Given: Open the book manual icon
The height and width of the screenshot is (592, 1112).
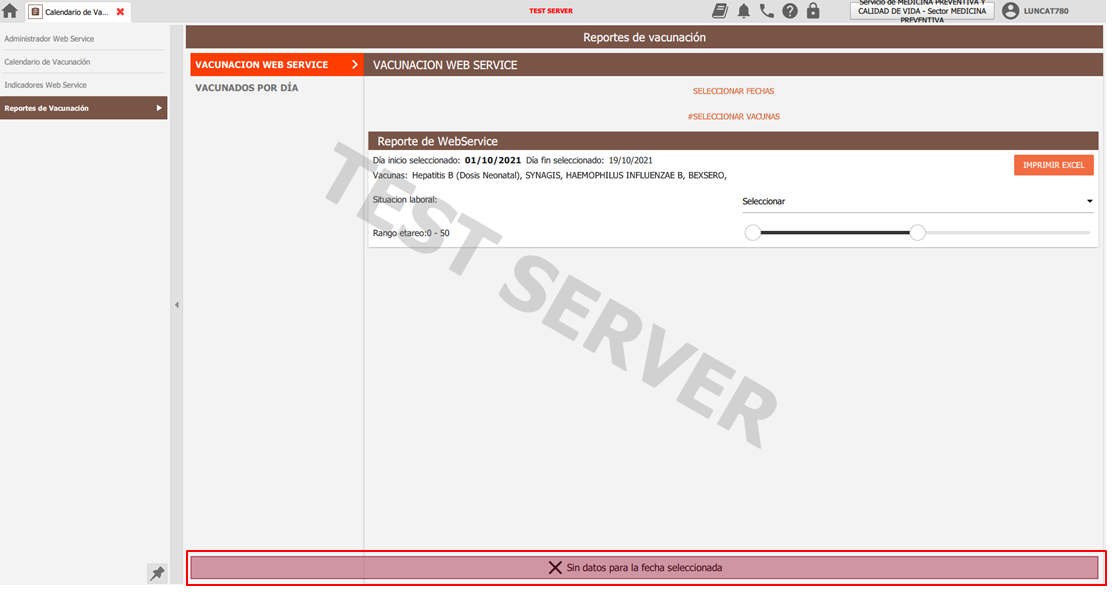Looking at the screenshot, I should click(720, 11).
